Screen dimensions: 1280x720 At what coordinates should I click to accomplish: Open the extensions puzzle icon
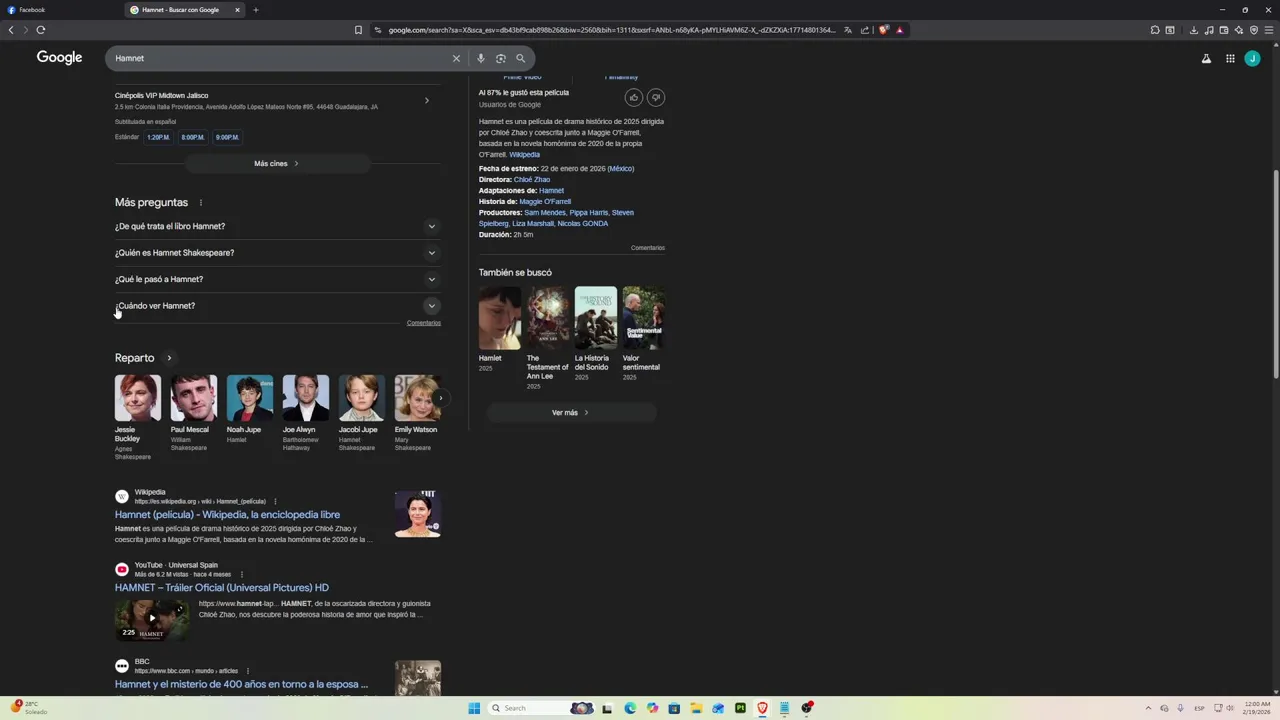point(1155,30)
